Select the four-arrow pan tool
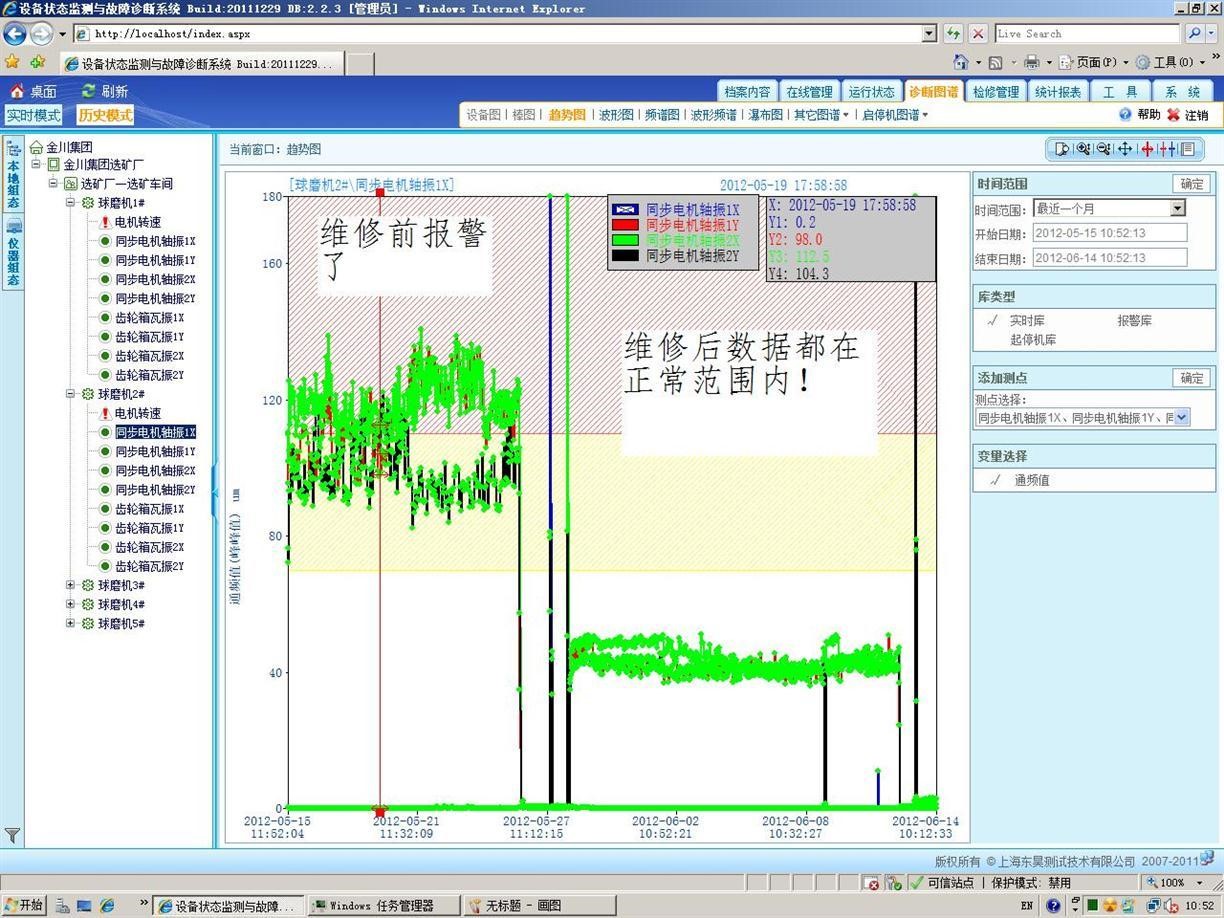The height and width of the screenshot is (918, 1224). (x=1124, y=149)
